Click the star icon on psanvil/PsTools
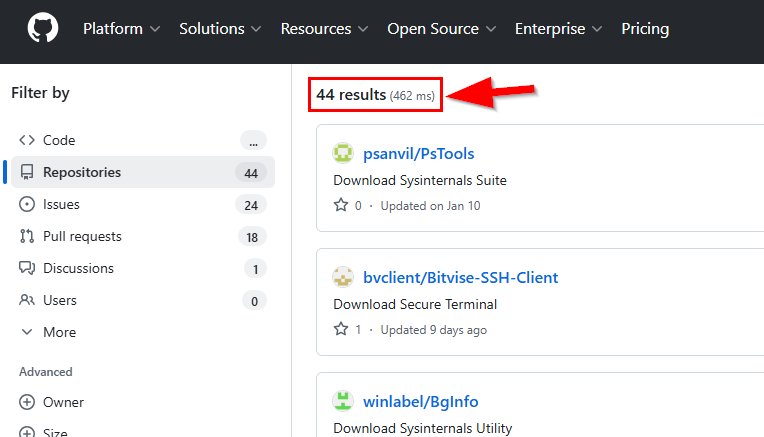This screenshot has height=437, width=764. coord(341,206)
